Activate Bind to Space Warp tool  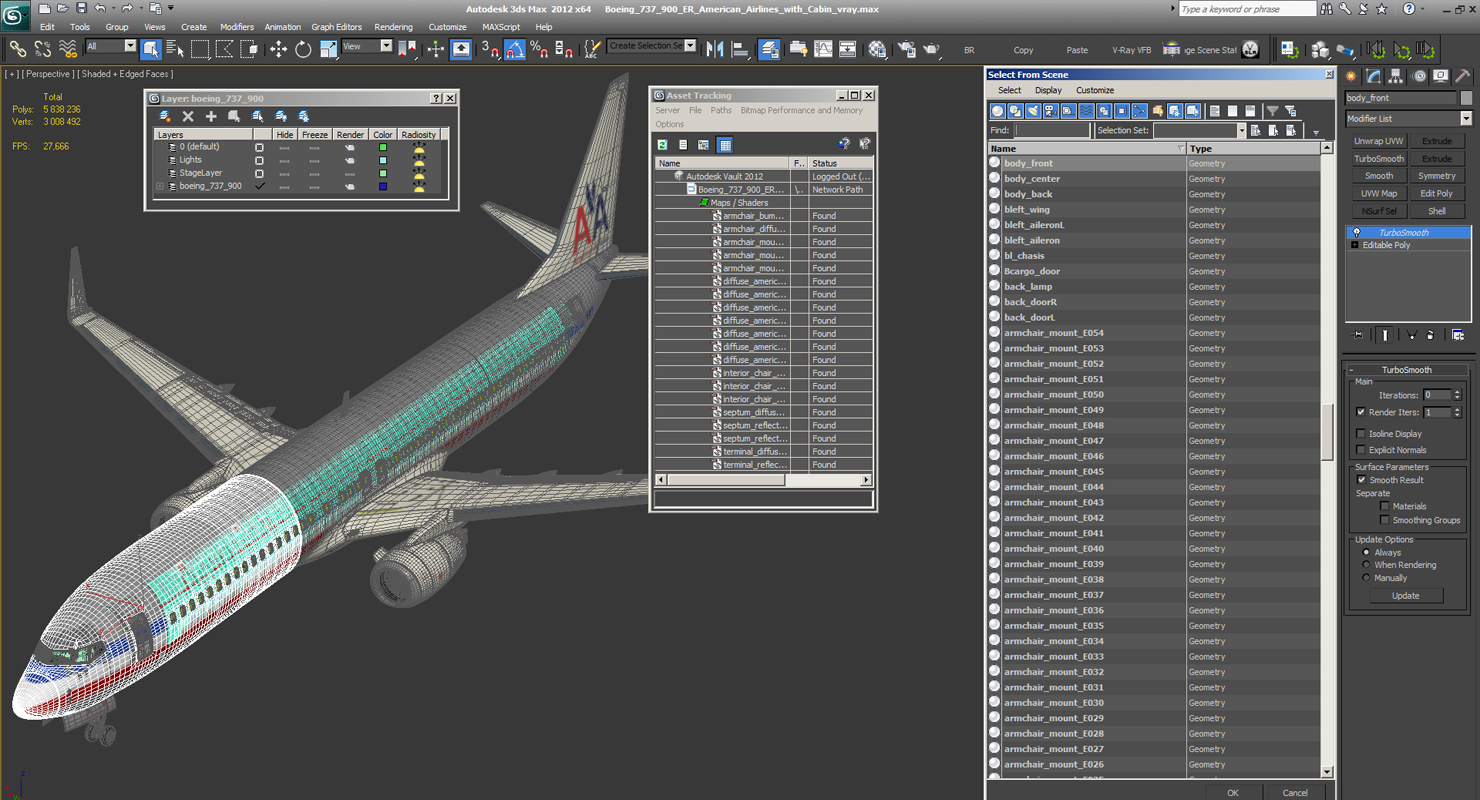pyautogui.click(x=68, y=49)
